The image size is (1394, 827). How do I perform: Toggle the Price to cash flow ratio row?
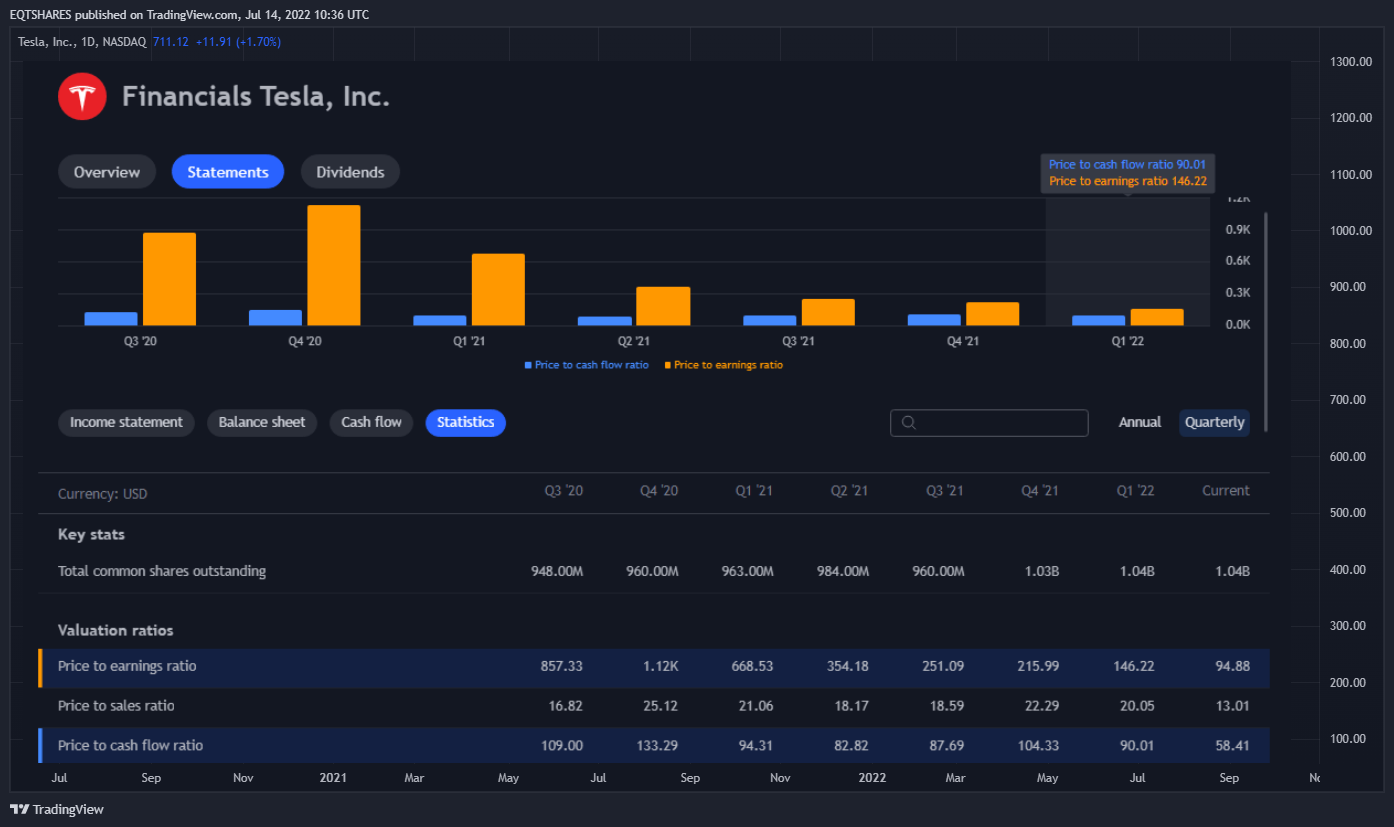(x=654, y=745)
